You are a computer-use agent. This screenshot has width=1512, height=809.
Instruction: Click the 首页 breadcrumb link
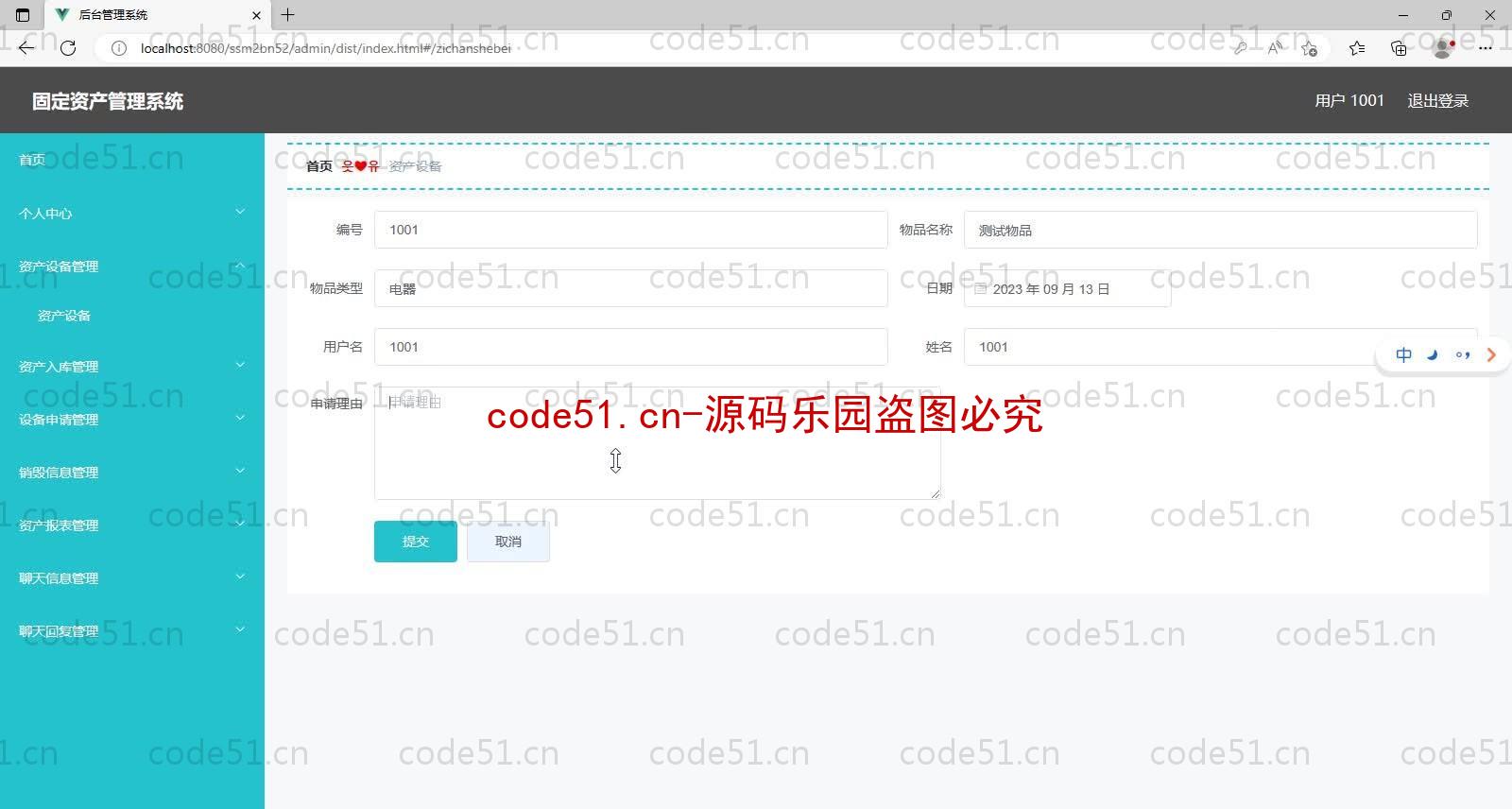[x=319, y=166]
